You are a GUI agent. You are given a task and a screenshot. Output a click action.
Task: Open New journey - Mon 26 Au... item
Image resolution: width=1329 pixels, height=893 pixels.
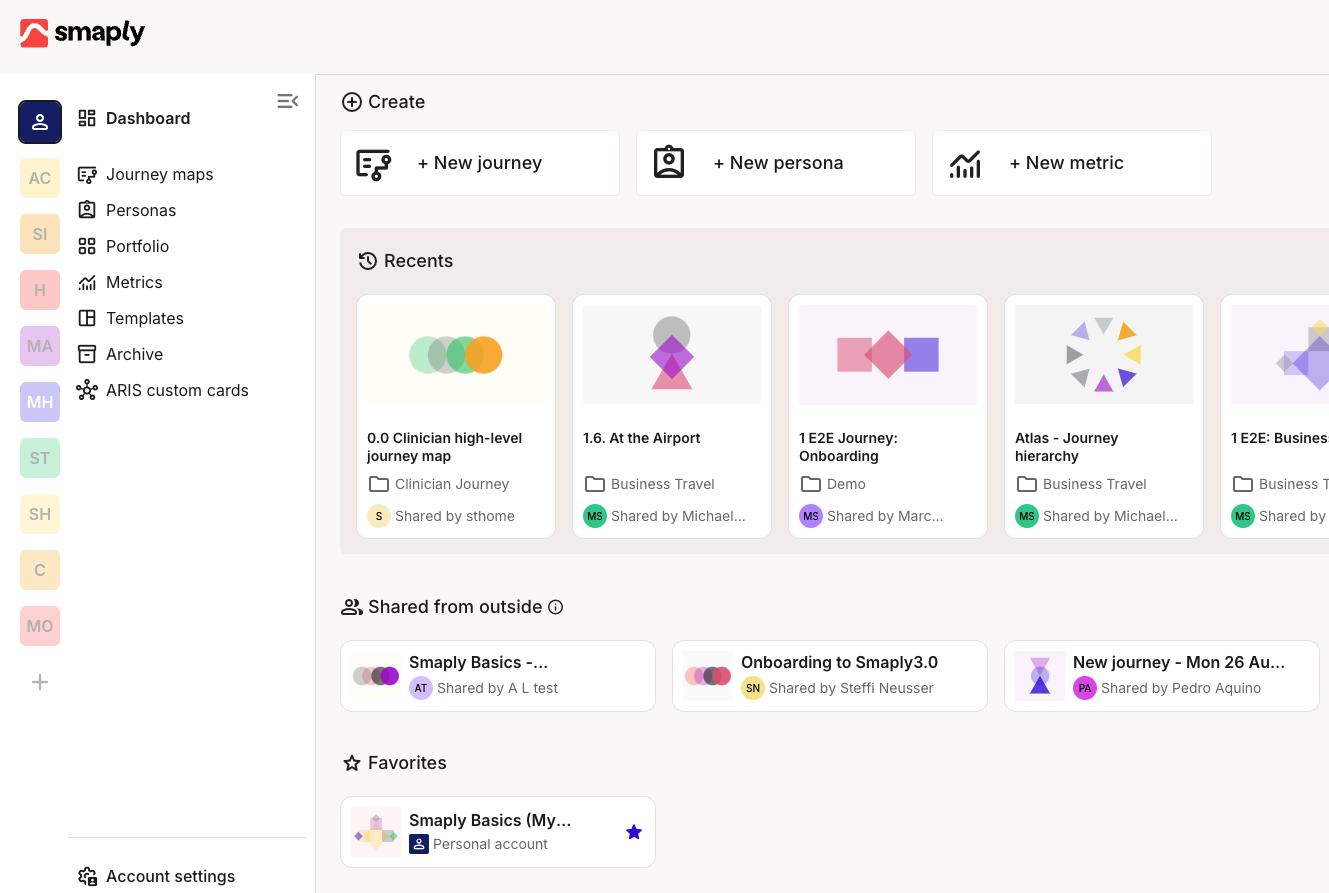(1162, 676)
